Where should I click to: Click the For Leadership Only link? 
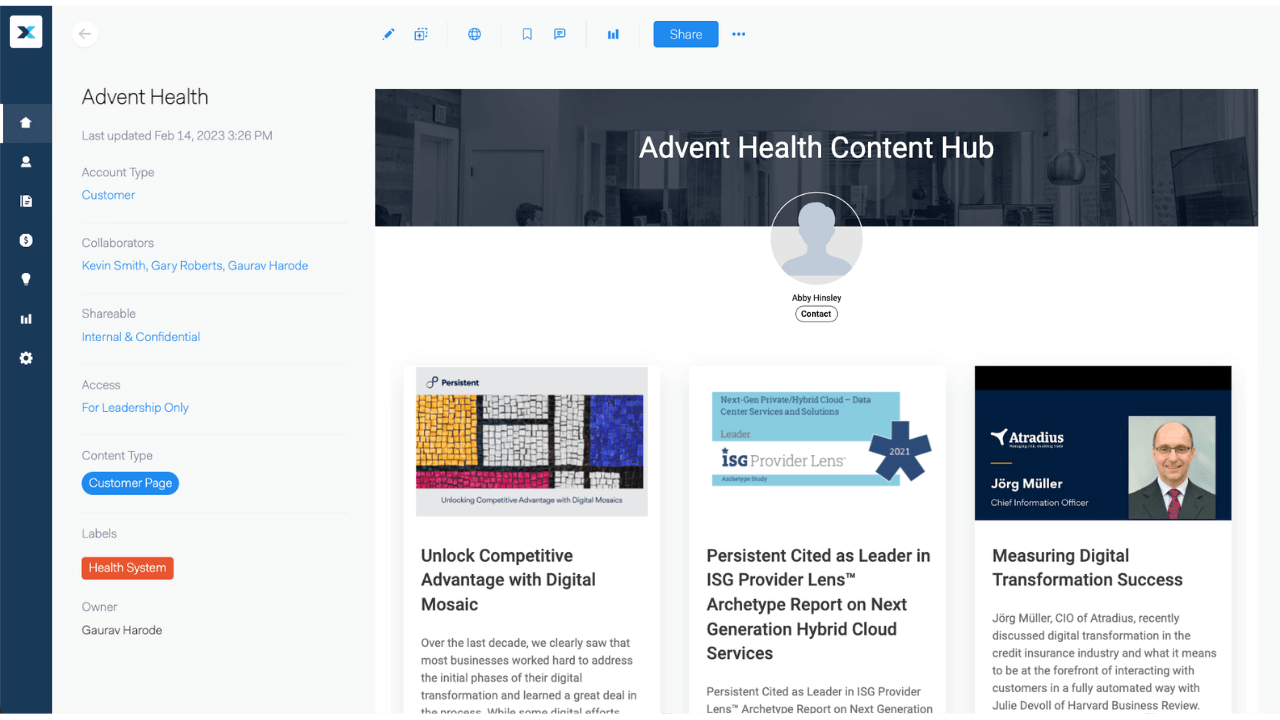coord(135,408)
